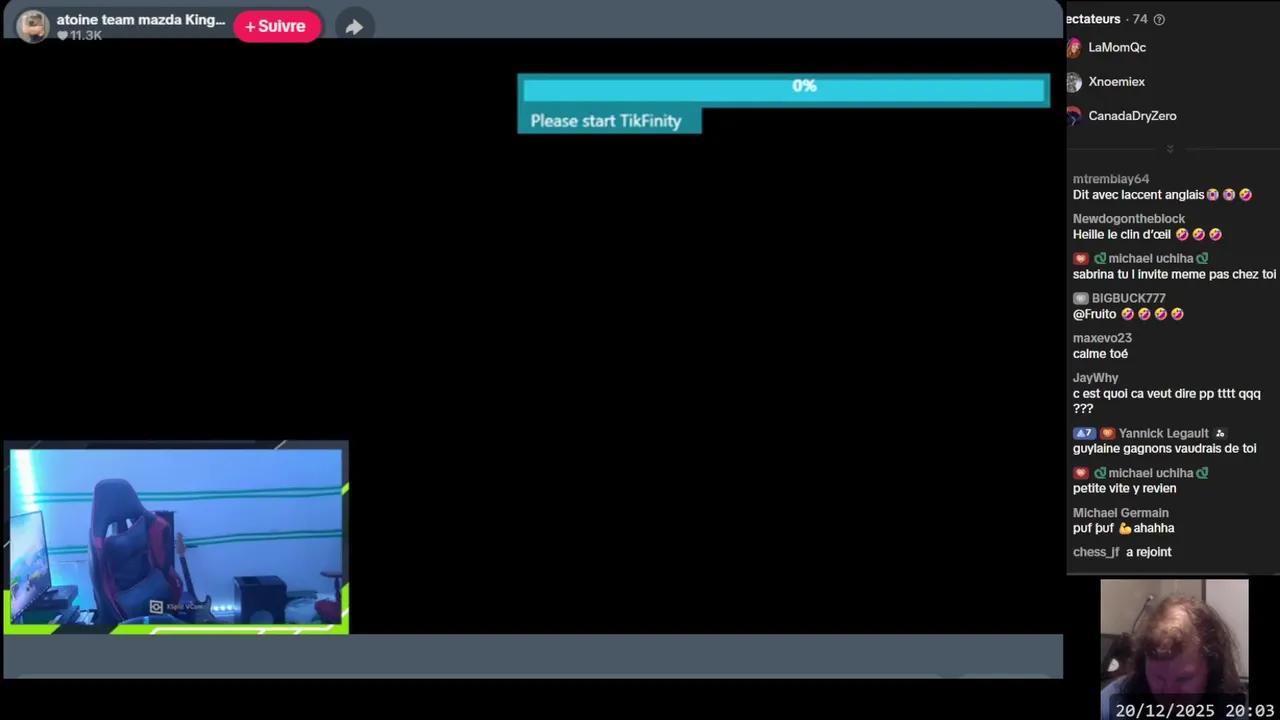This screenshot has height=720, width=1280.
Task: Click the message 'sabrina tu l invite meme pas chez toi'
Action: pyautogui.click(x=1175, y=274)
